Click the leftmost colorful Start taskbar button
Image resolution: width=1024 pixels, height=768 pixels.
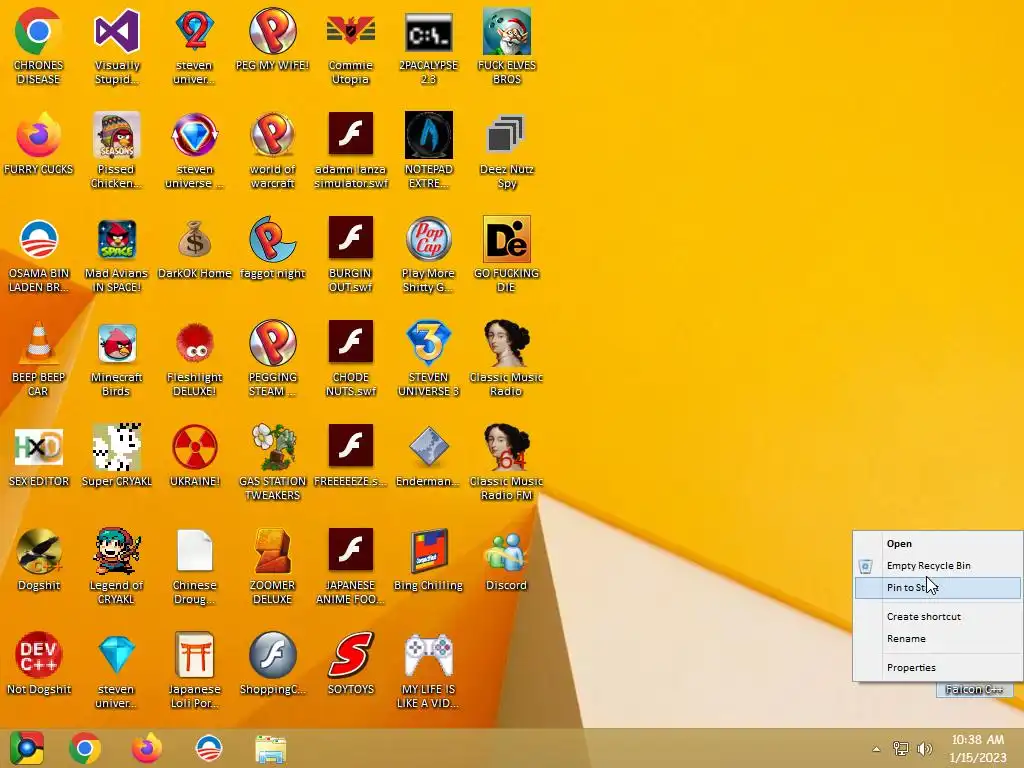pos(26,748)
